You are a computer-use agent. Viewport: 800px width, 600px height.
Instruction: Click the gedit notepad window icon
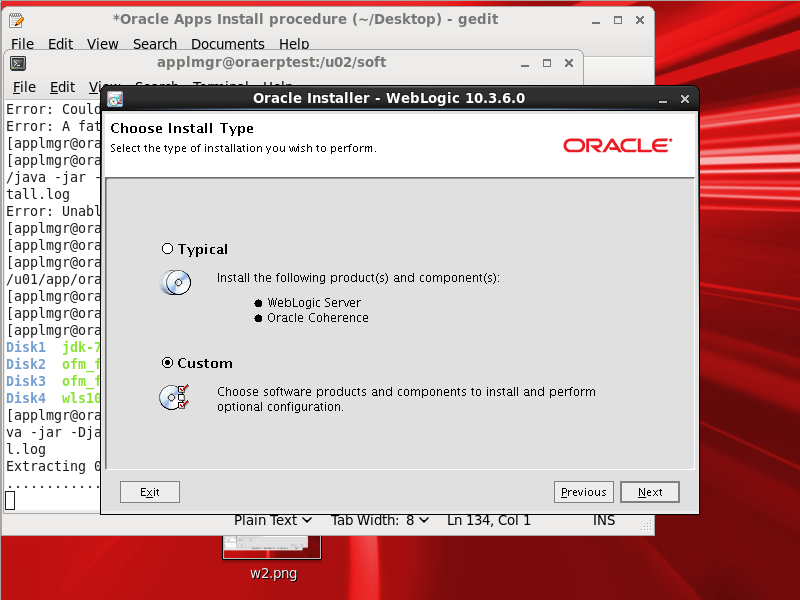tap(16, 20)
